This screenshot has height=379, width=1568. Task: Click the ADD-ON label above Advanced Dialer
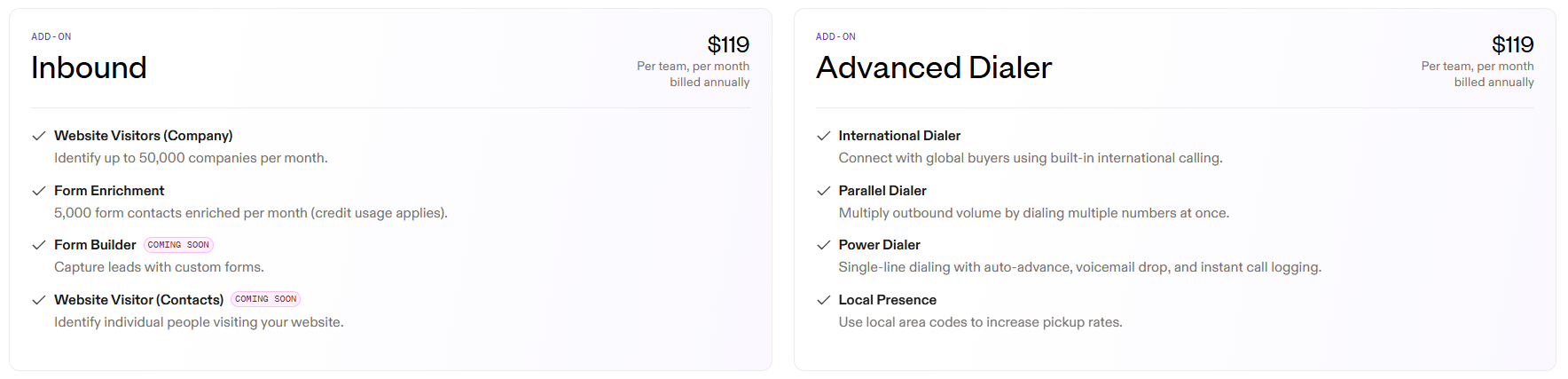pos(835,36)
